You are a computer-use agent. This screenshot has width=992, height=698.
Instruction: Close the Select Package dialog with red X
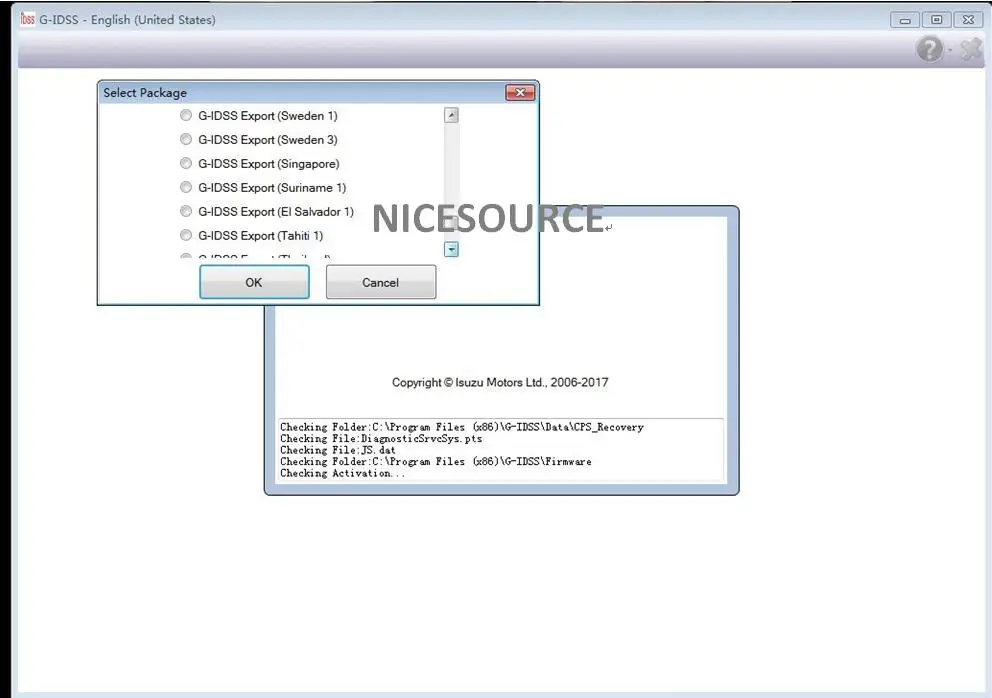pyautogui.click(x=520, y=93)
